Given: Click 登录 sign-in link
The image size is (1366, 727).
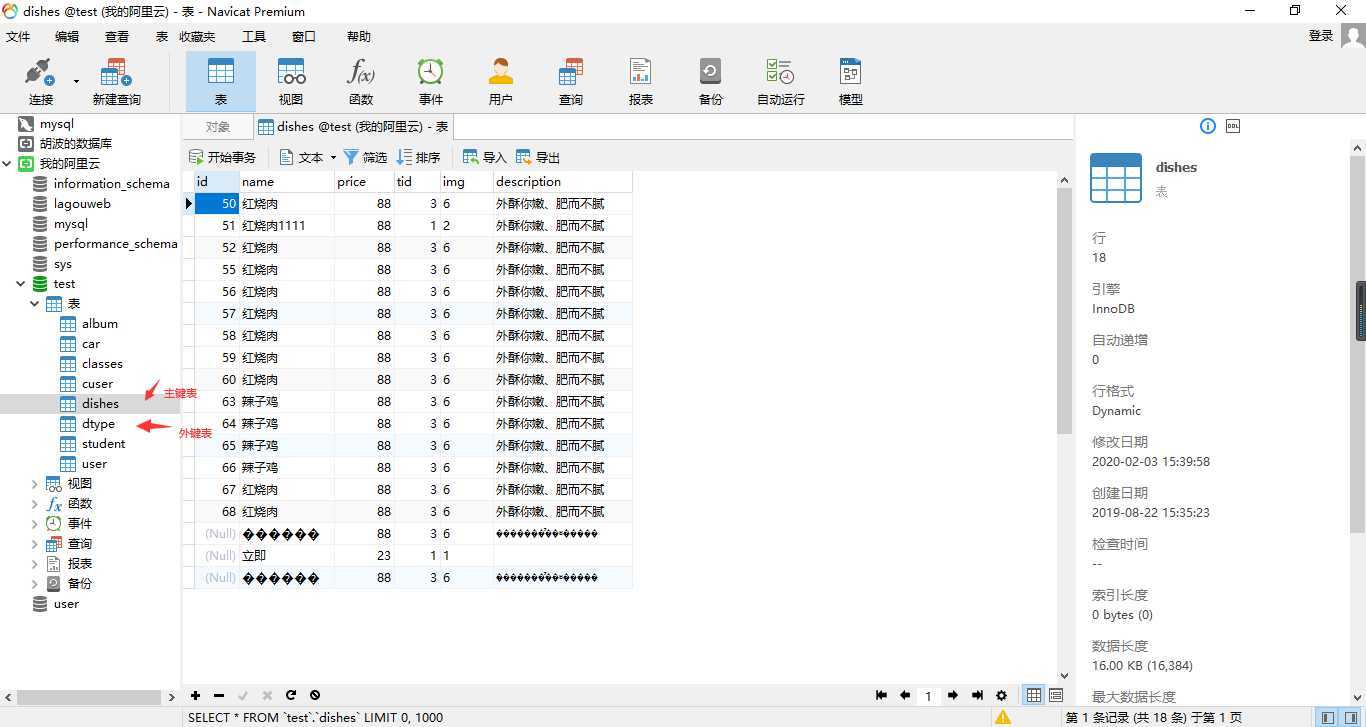Looking at the screenshot, I should [x=1321, y=35].
